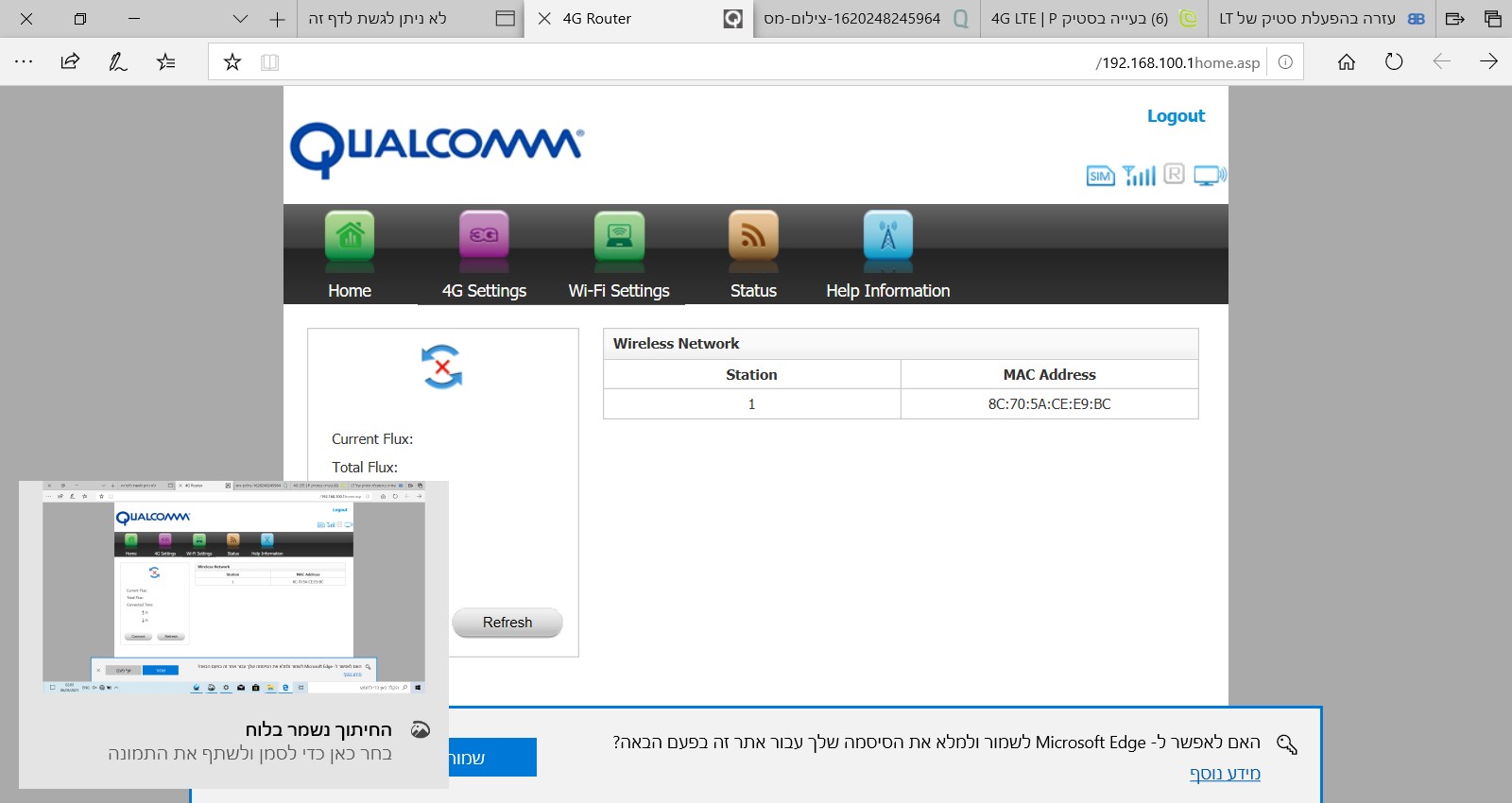This screenshot has height=803, width=1512.
Task: Click the key icon in the password prompt
Action: pyautogui.click(x=1287, y=744)
